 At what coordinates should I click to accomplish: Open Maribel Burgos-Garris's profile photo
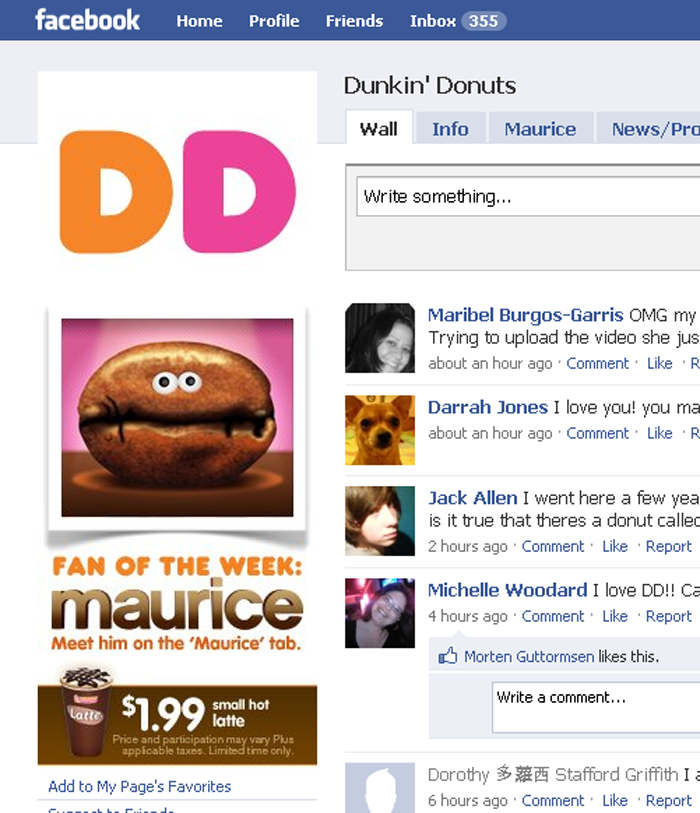tap(380, 338)
